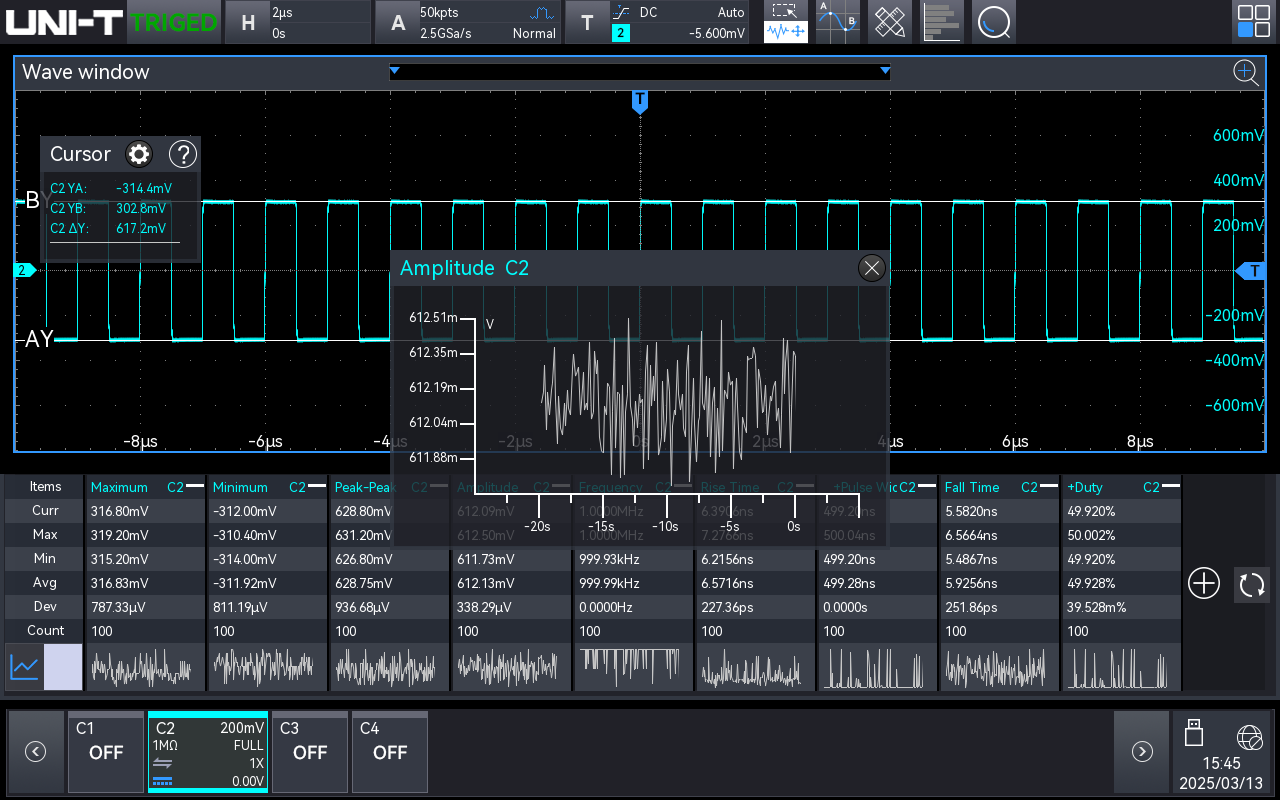1280x800 pixels.
Task: Add a new measurement with plus icon
Action: 1203,584
